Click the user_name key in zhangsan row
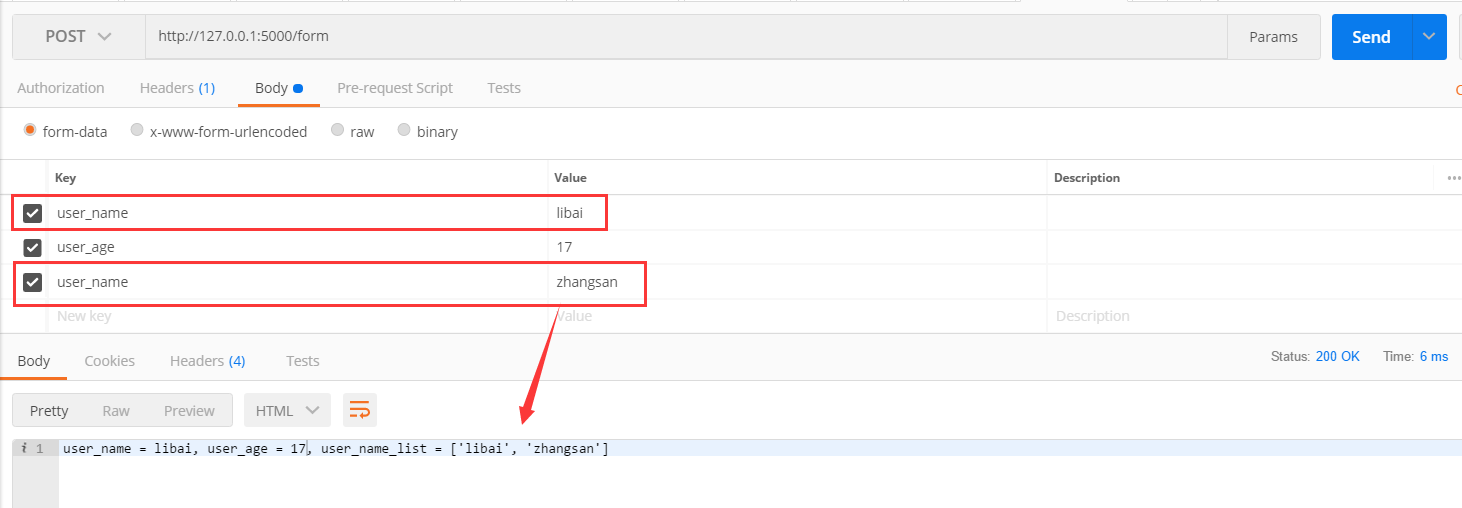The image size is (1462, 508). (x=297, y=282)
